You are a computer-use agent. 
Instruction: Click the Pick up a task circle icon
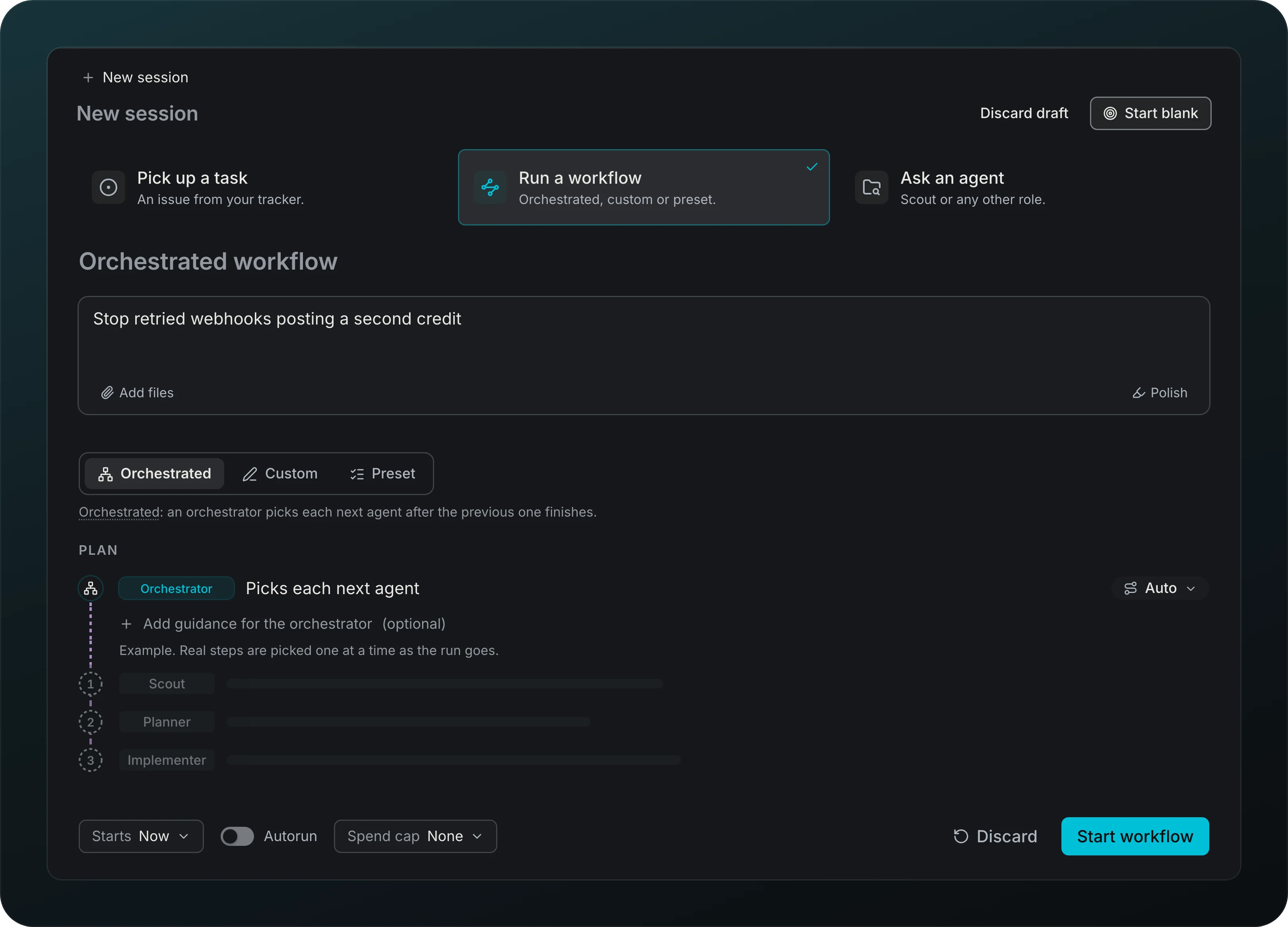point(109,187)
